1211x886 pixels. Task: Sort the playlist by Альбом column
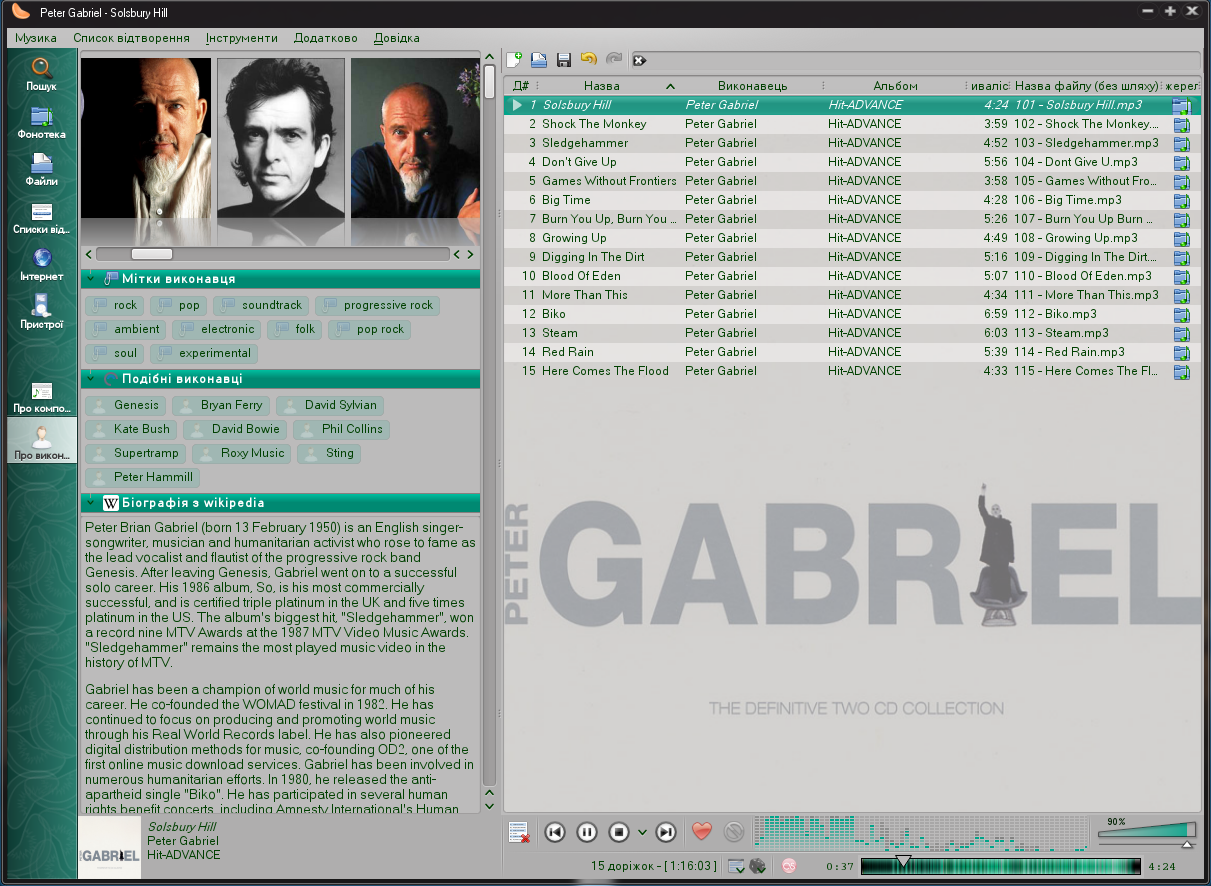tap(895, 86)
